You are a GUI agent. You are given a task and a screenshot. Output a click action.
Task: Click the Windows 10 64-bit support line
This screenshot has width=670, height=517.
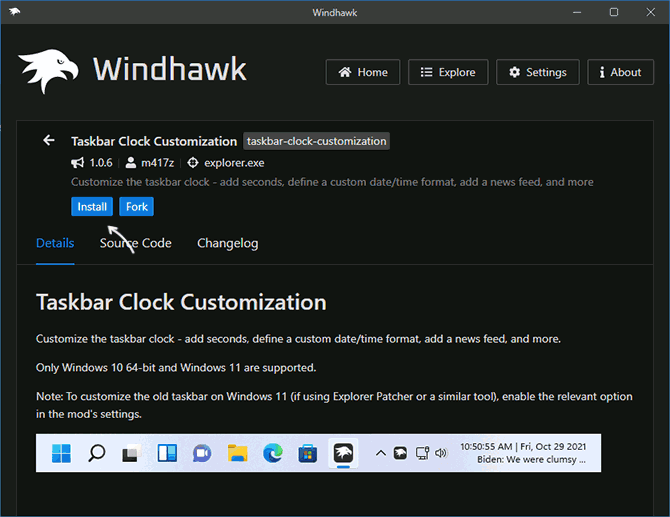(176, 368)
